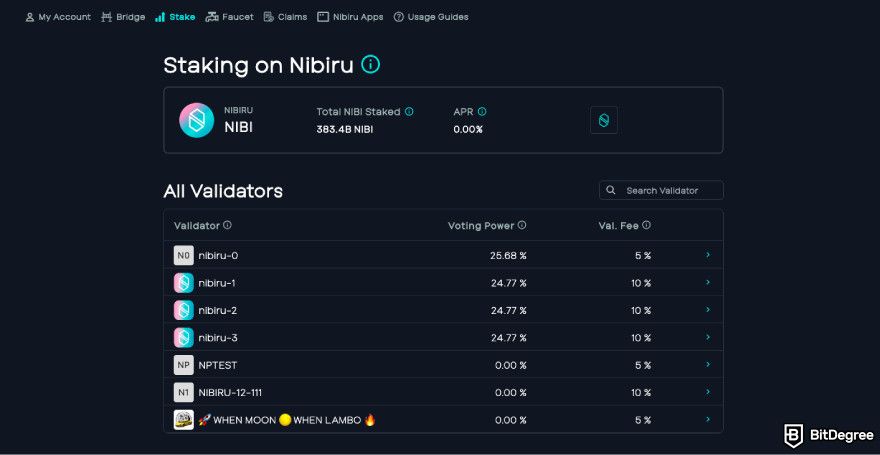This screenshot has height=455, width=880.
Task: Select WHEN MOON WHEN LAMBO validator name
Action: tap(287, 420)
